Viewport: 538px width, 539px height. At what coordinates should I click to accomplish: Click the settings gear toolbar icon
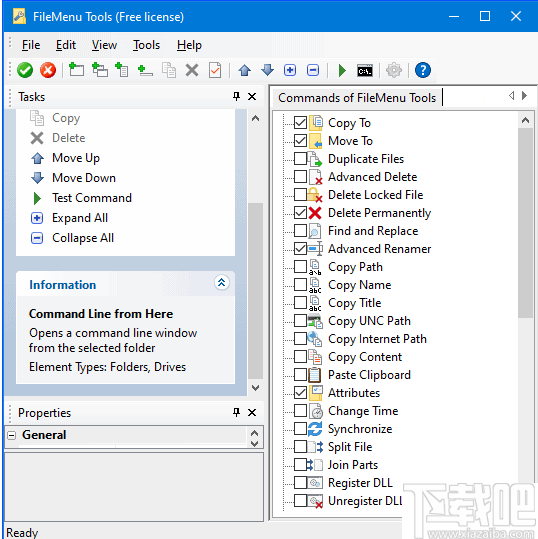(394, 70)
